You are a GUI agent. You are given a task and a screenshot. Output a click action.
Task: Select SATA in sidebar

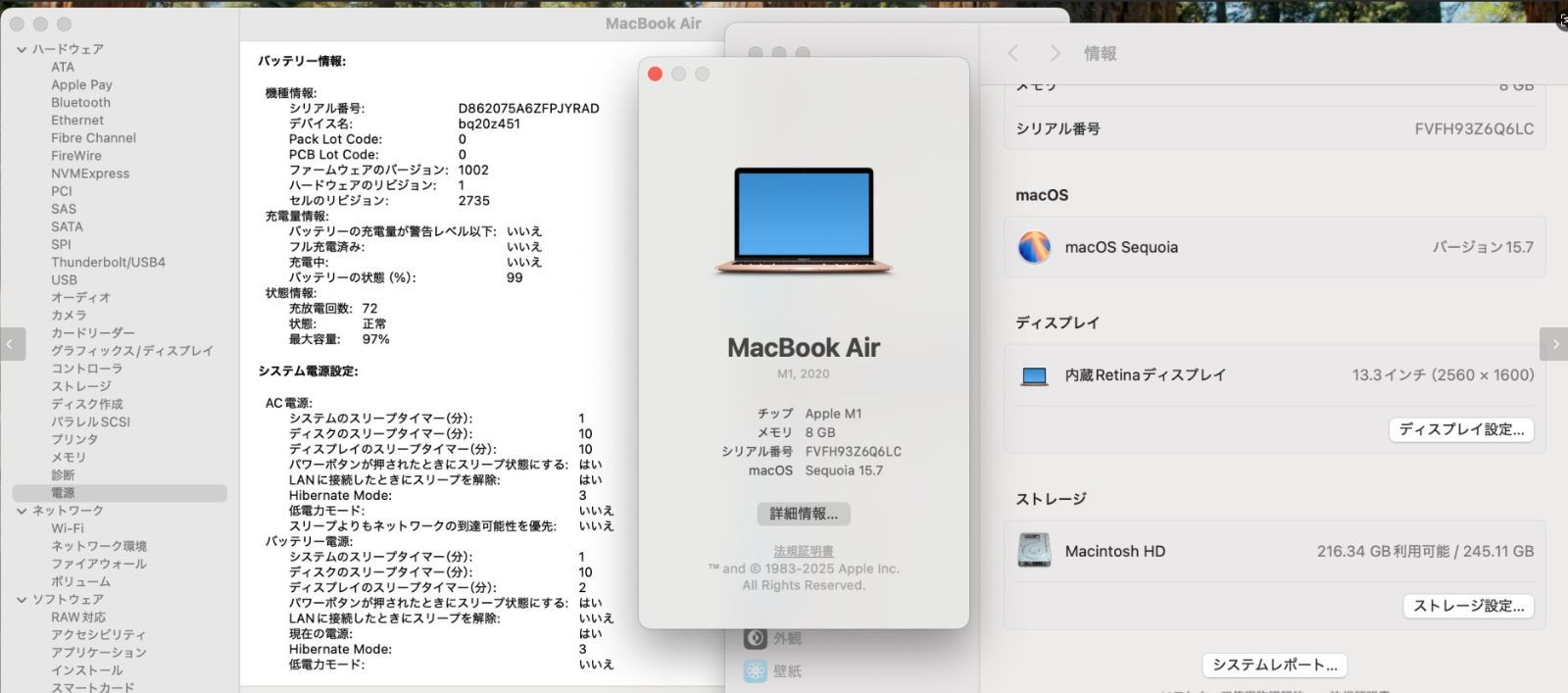click(x=67, y=226)
